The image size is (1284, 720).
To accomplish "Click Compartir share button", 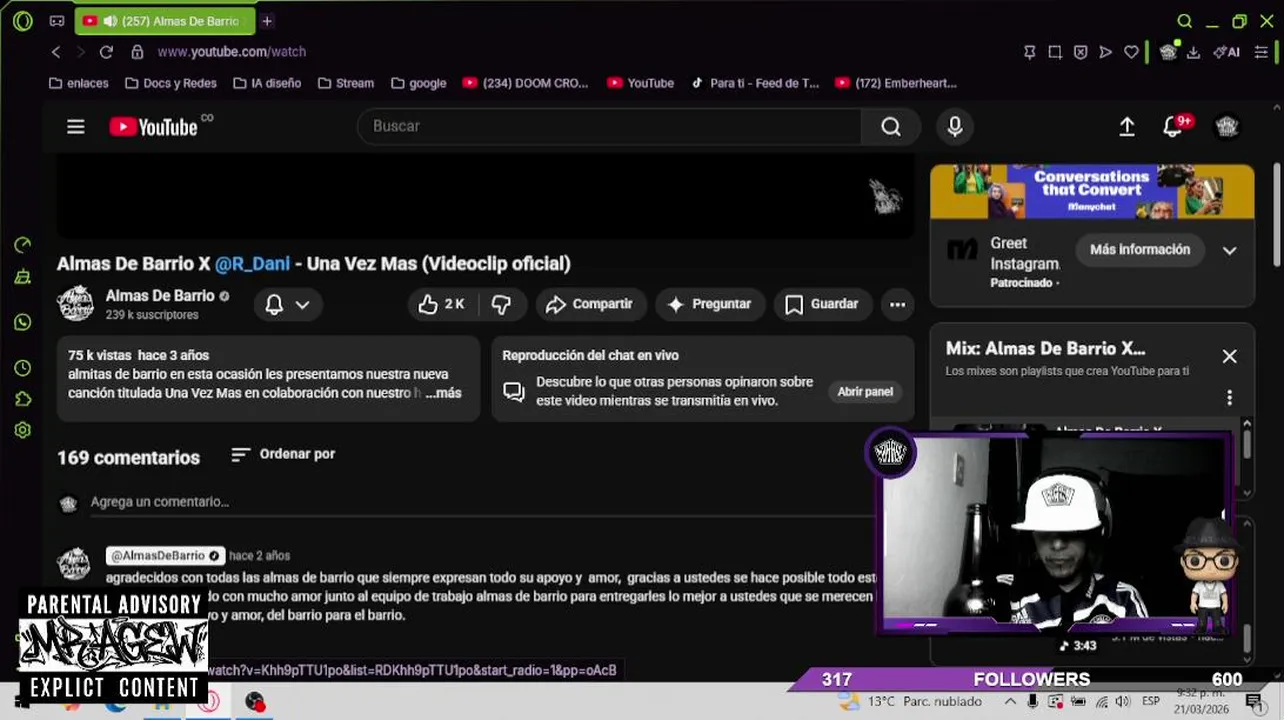I will coord(590,304).
